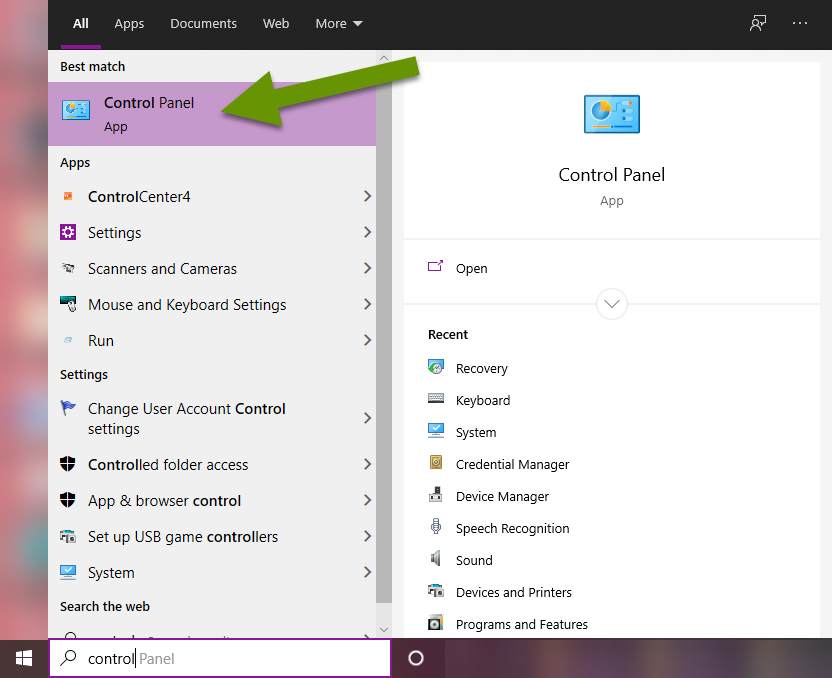The height and width of the screenshot is (678, 832).
Task: Click the System monitor icon in Settings list
Action: [68, 572]
